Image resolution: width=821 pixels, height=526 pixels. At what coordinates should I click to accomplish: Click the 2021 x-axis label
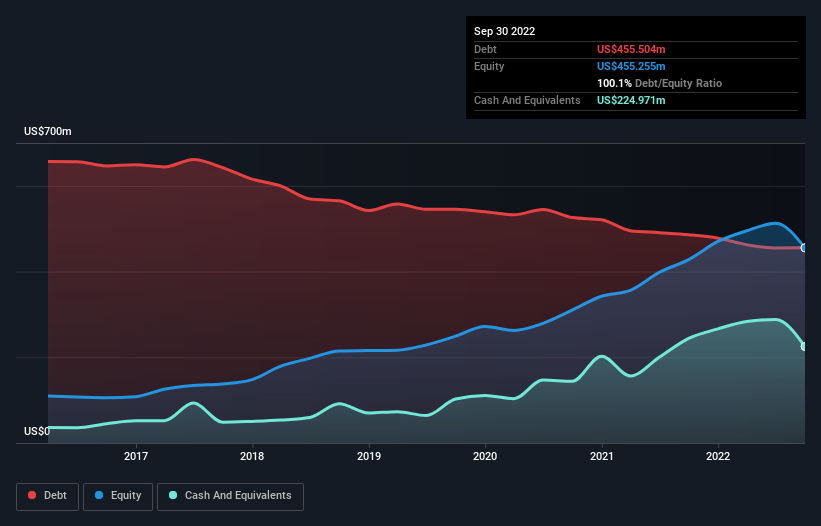[x=602, y=456]
